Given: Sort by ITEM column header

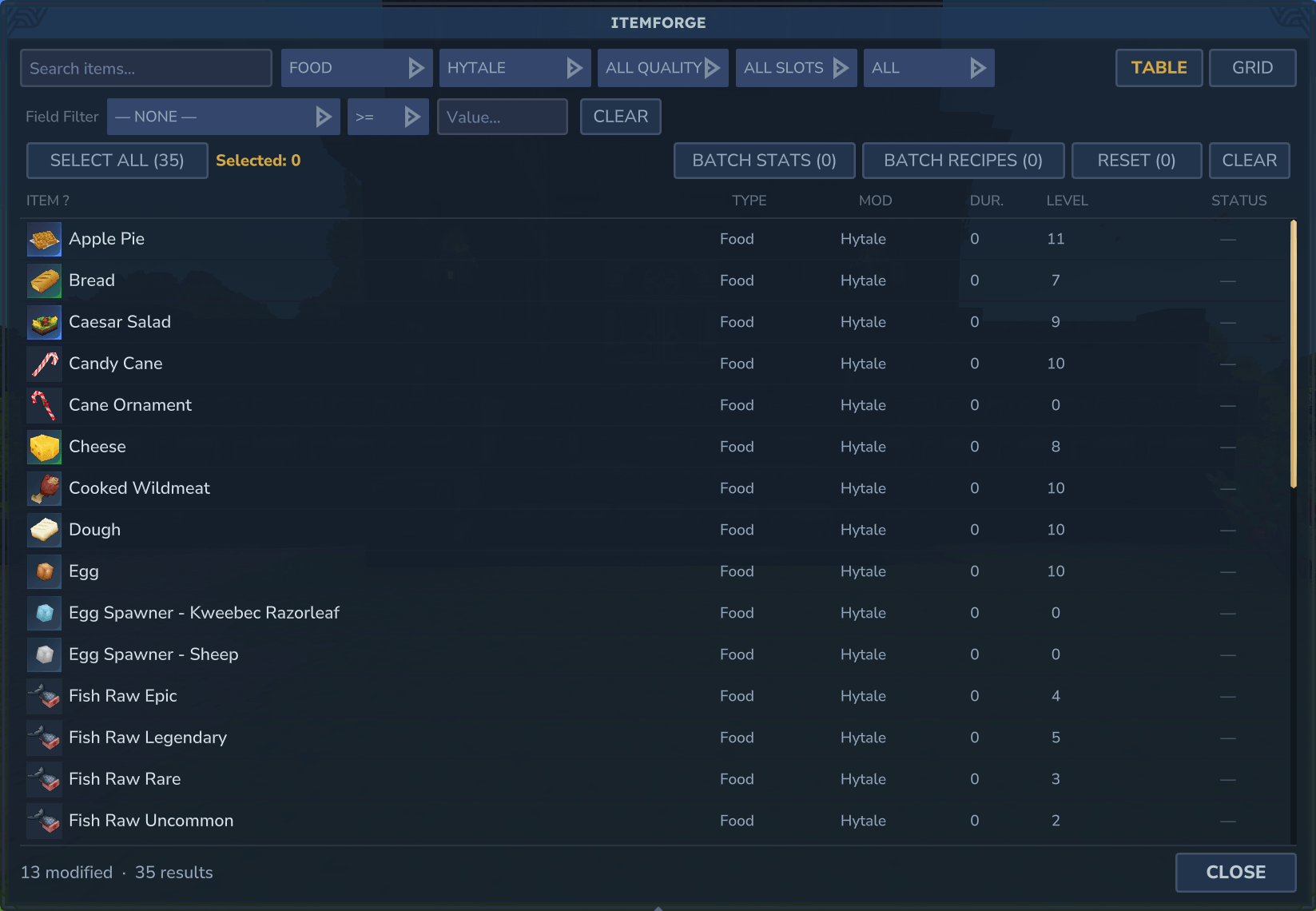Looking at the screenshot, I should coord(48,201).
